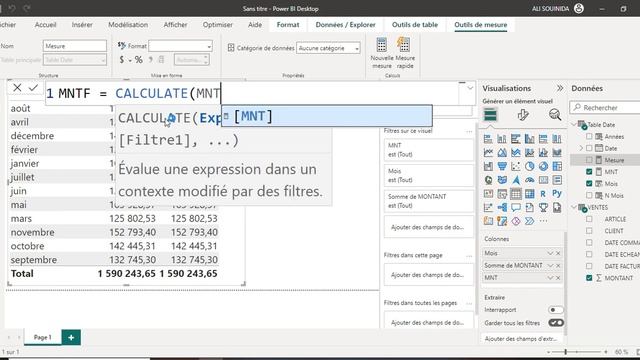Open the Mois column field dropdown

550,253
